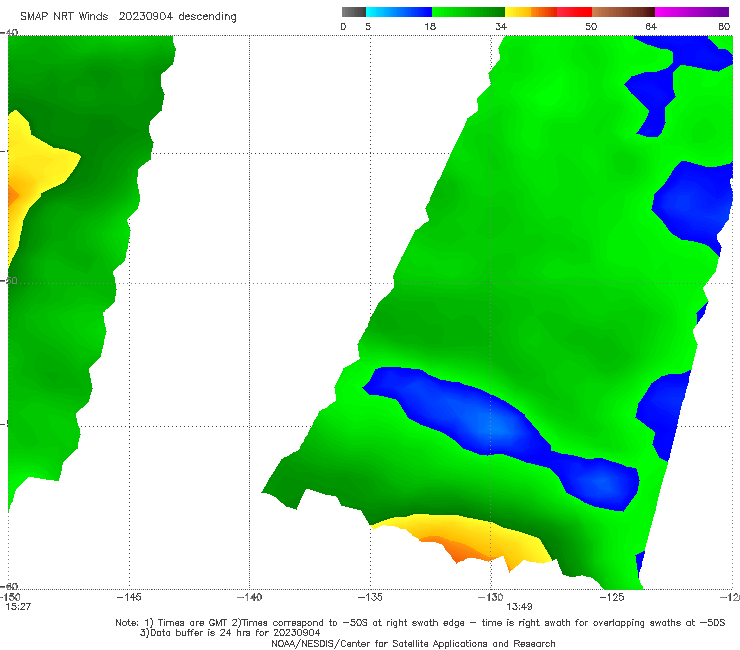Click the longitude label "-145"
This screenshot has height=650, width=740.
coord(129,597)
